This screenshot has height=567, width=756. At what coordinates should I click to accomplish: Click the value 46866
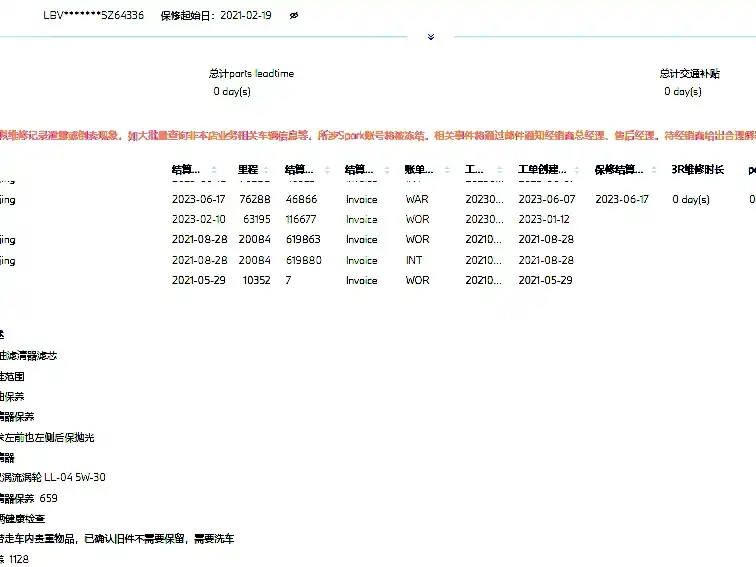[x=301, y=199]
